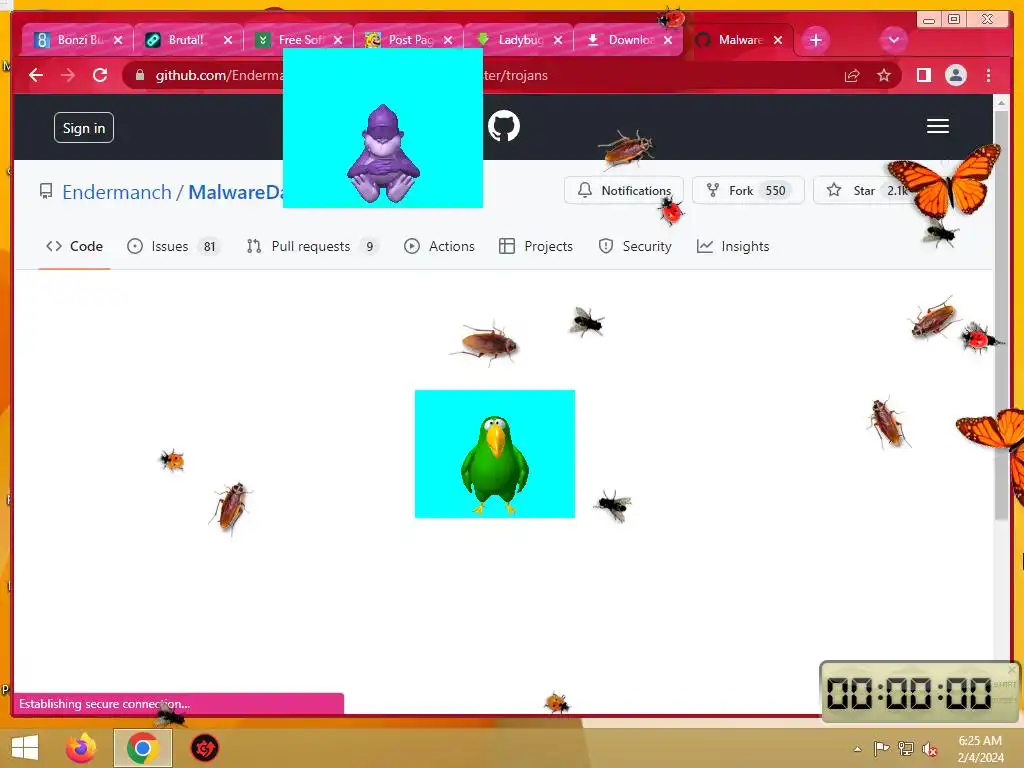1024x768 pixels.
Task: Click the green Peedy parrot character
Action: 495,464
